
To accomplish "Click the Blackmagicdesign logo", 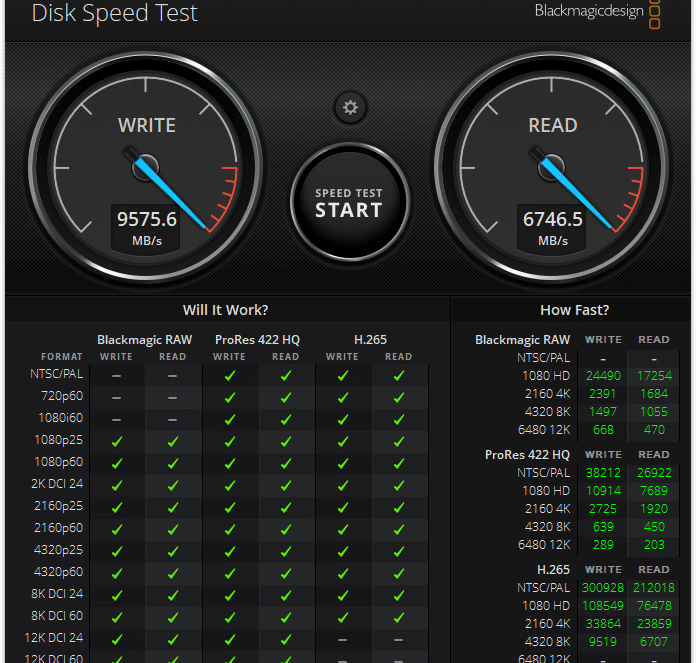I will pos(597,12).
